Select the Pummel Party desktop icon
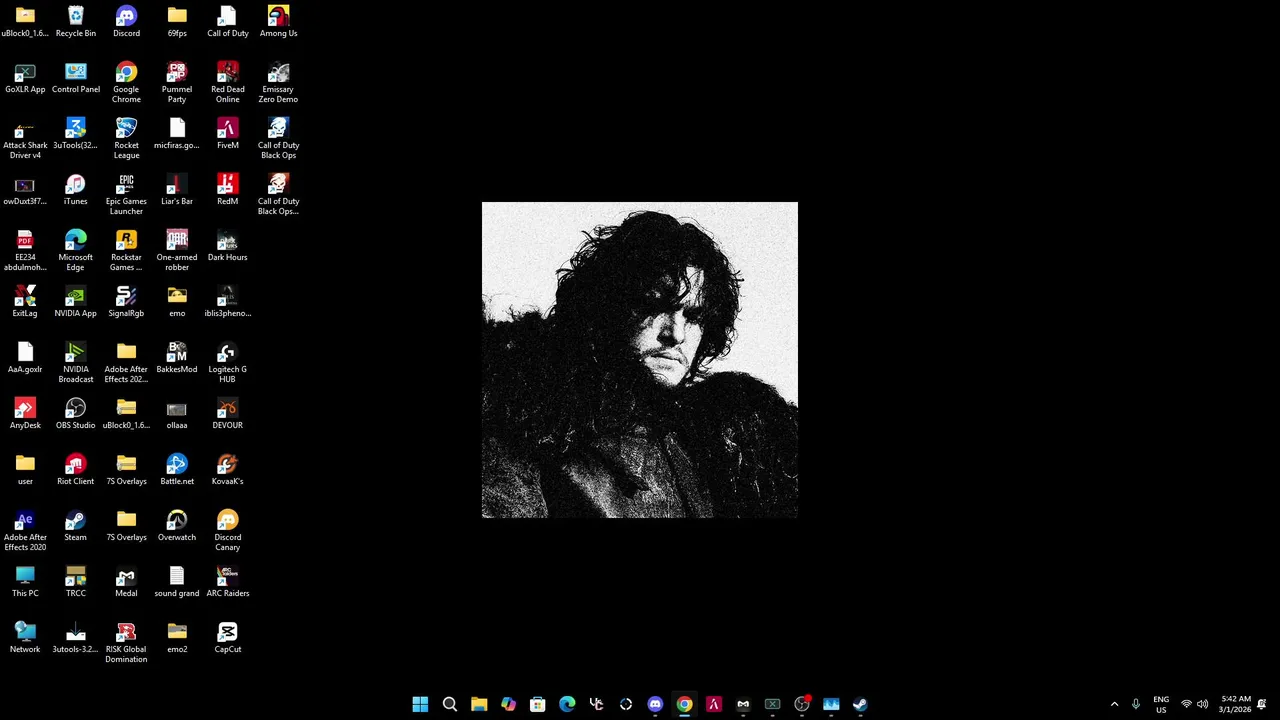The width and height of the screenshot is (1280, 720). point(177,83)
